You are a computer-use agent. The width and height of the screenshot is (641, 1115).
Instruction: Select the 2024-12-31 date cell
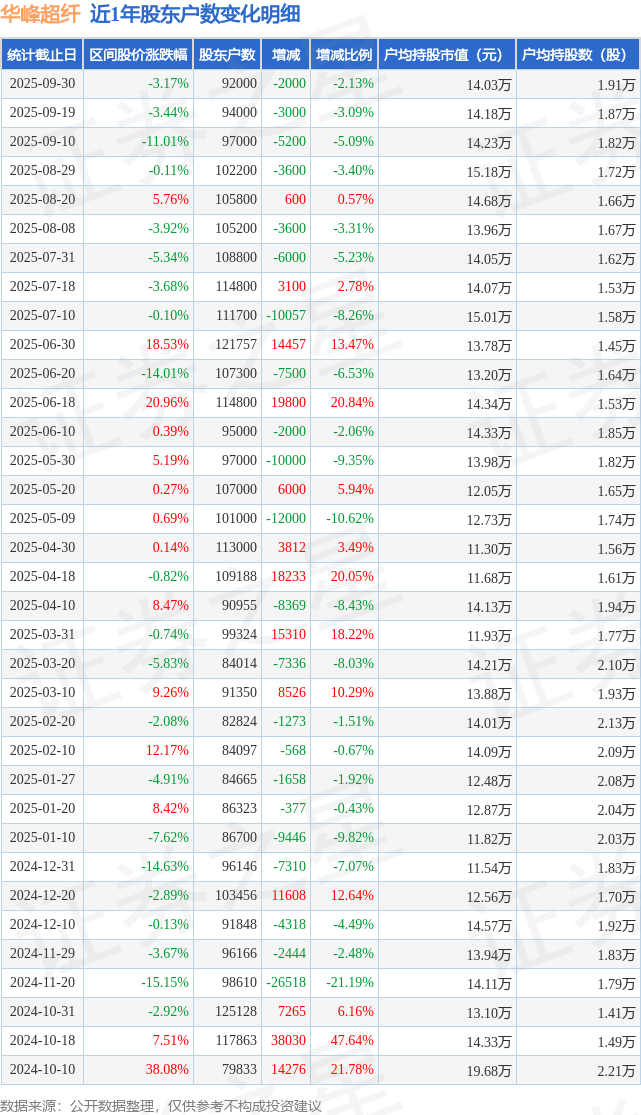pos(42,867)
